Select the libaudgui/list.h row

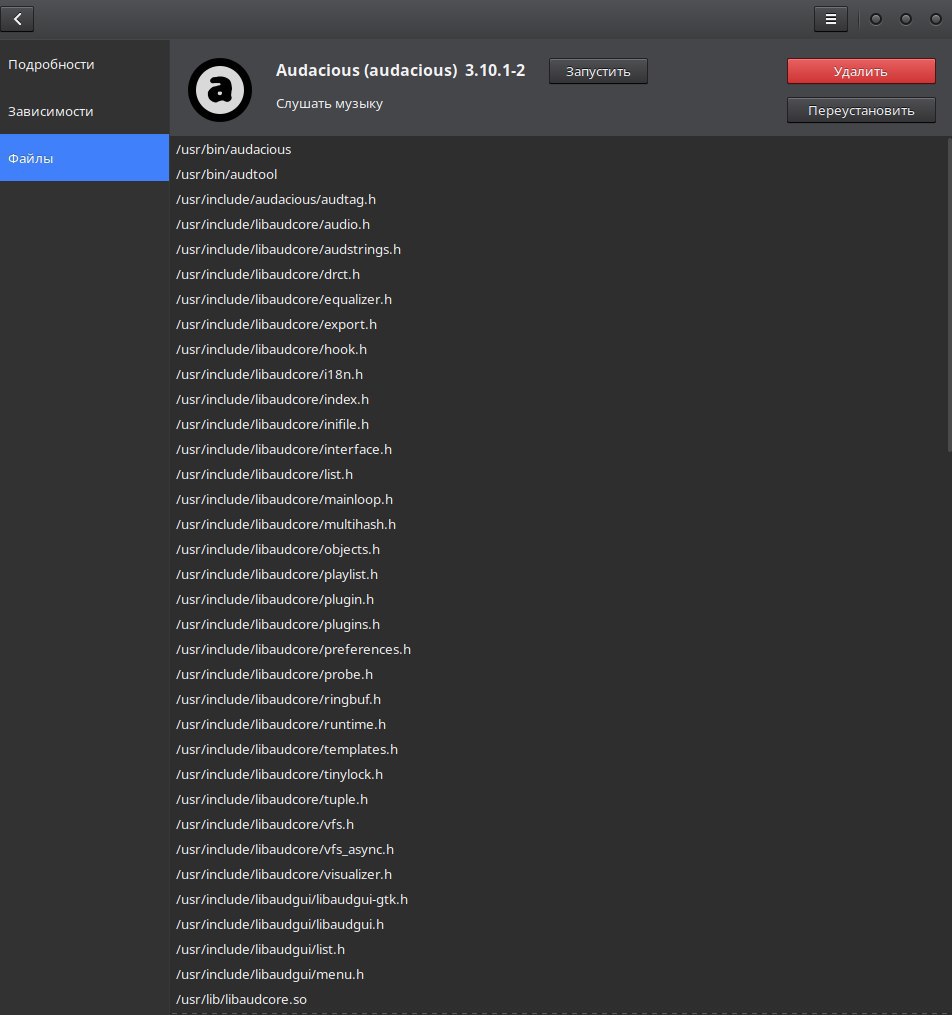(260, 950)
